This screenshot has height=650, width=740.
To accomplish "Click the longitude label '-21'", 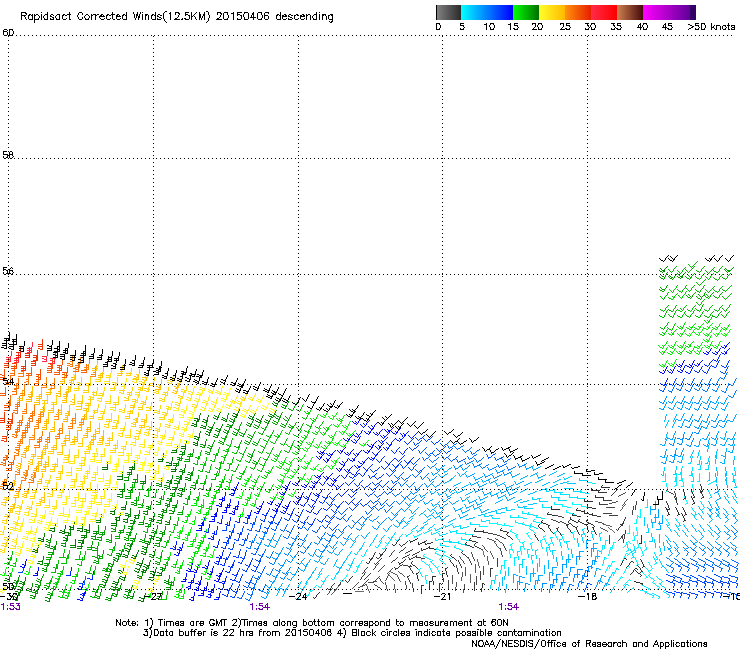I will (442, 597).
